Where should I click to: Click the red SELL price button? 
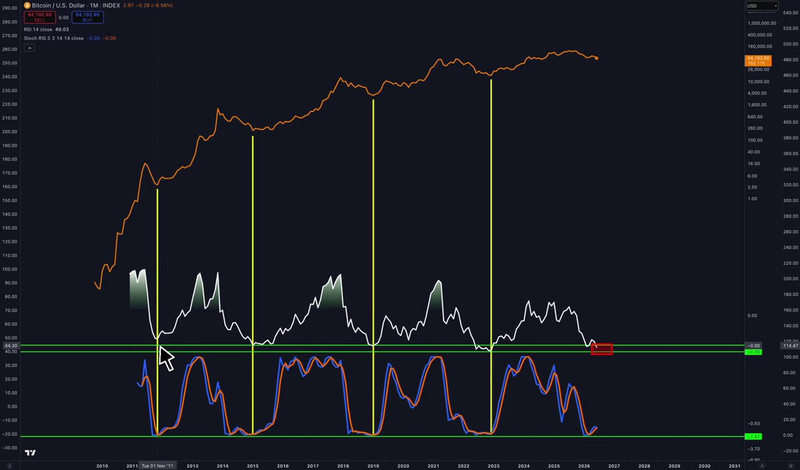coord(39,17)
